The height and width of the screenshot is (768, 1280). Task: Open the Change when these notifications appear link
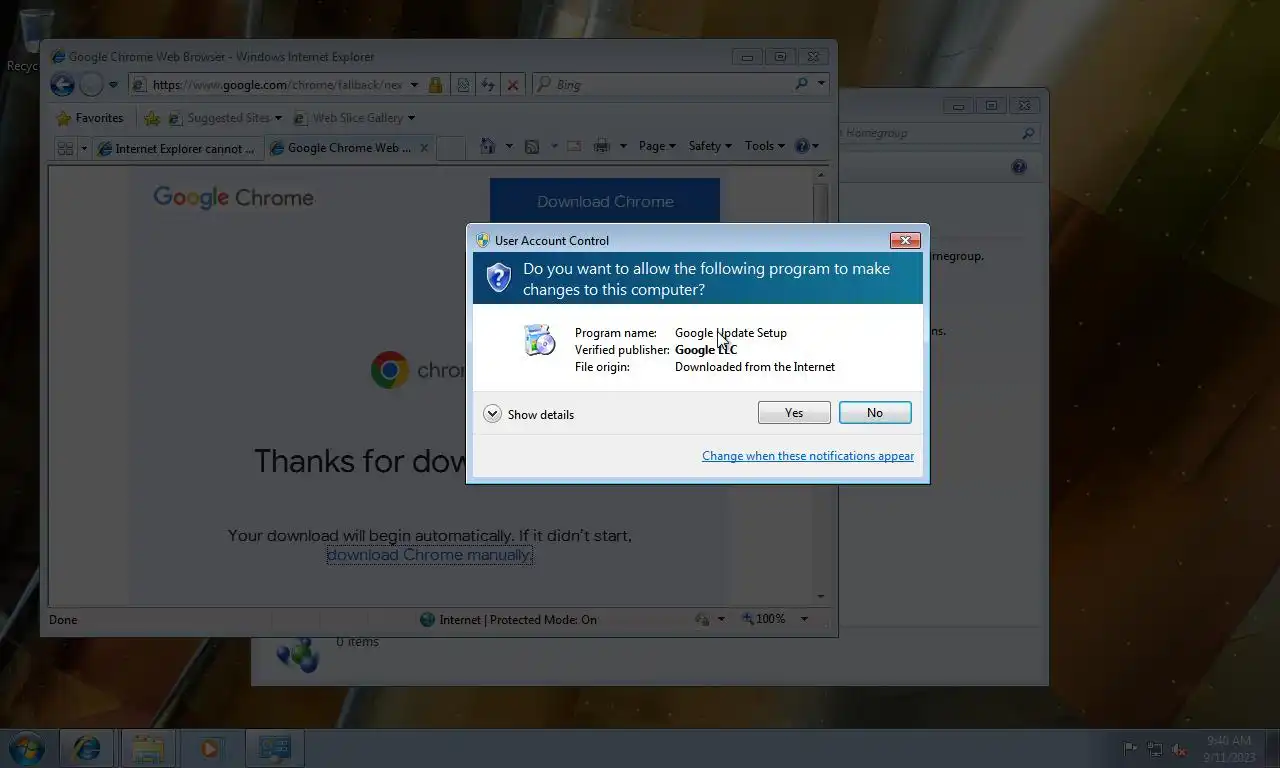(808, 456)
